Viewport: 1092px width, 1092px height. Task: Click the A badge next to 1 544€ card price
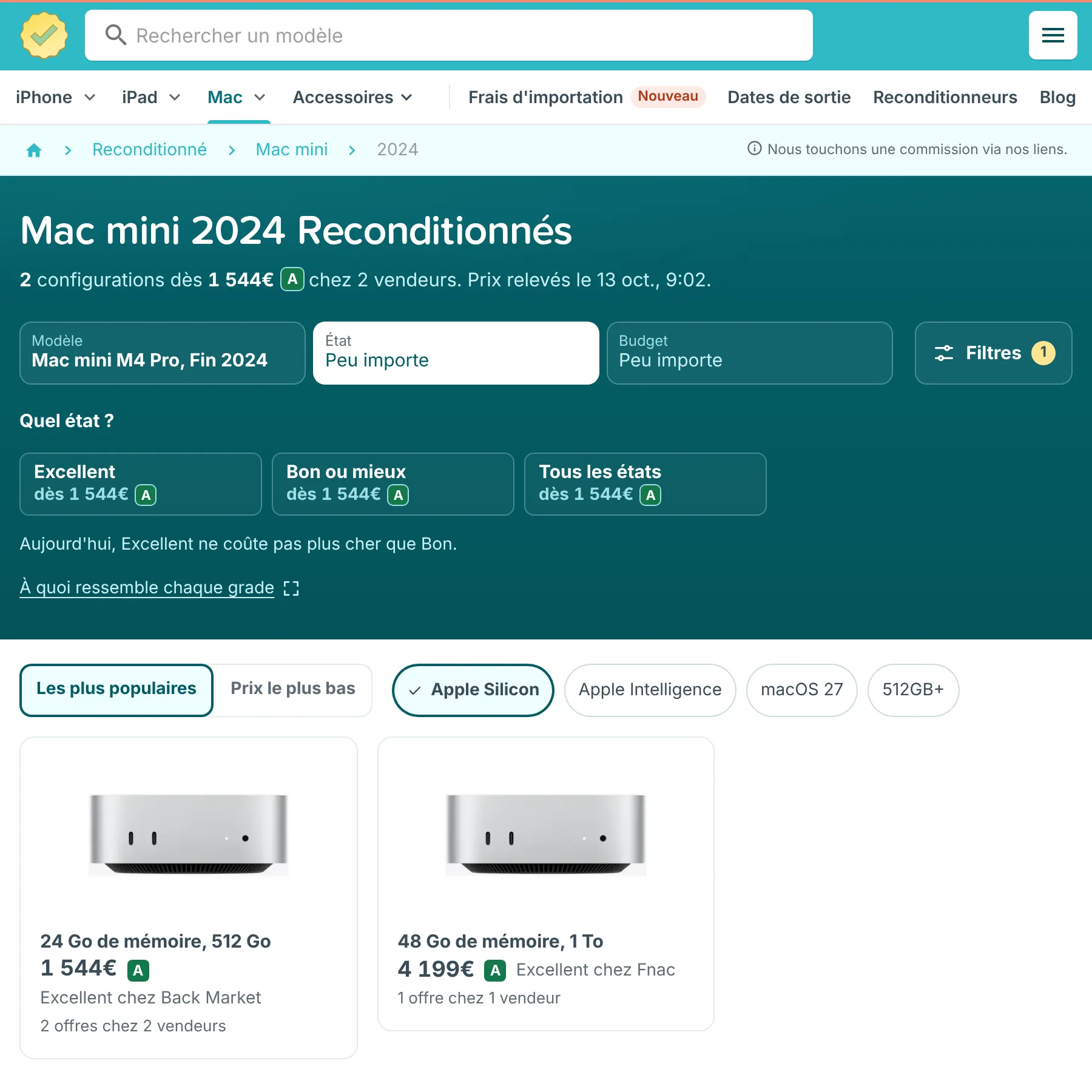point(138,970)
